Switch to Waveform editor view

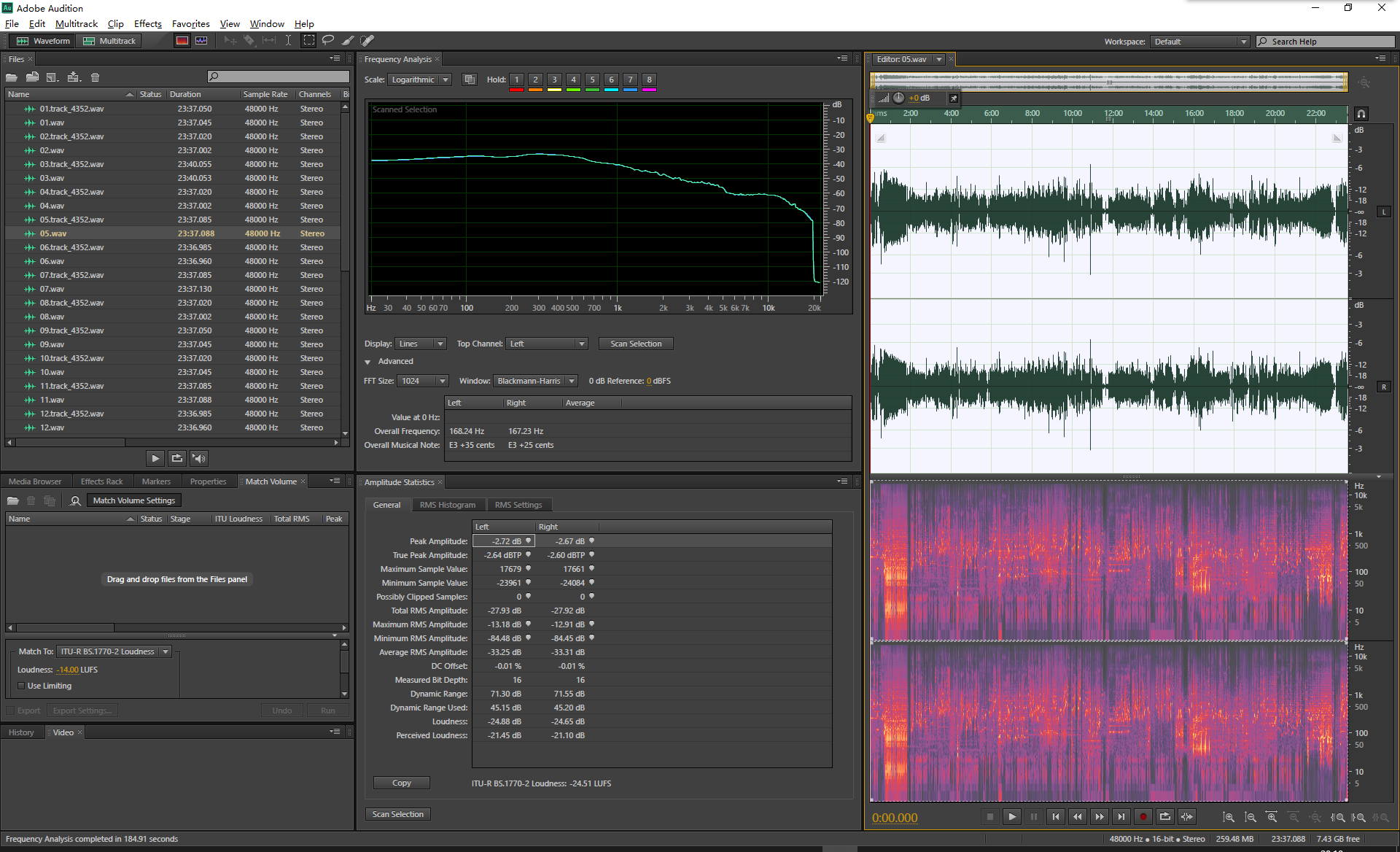pyautogui.click(x=43, y=41)
